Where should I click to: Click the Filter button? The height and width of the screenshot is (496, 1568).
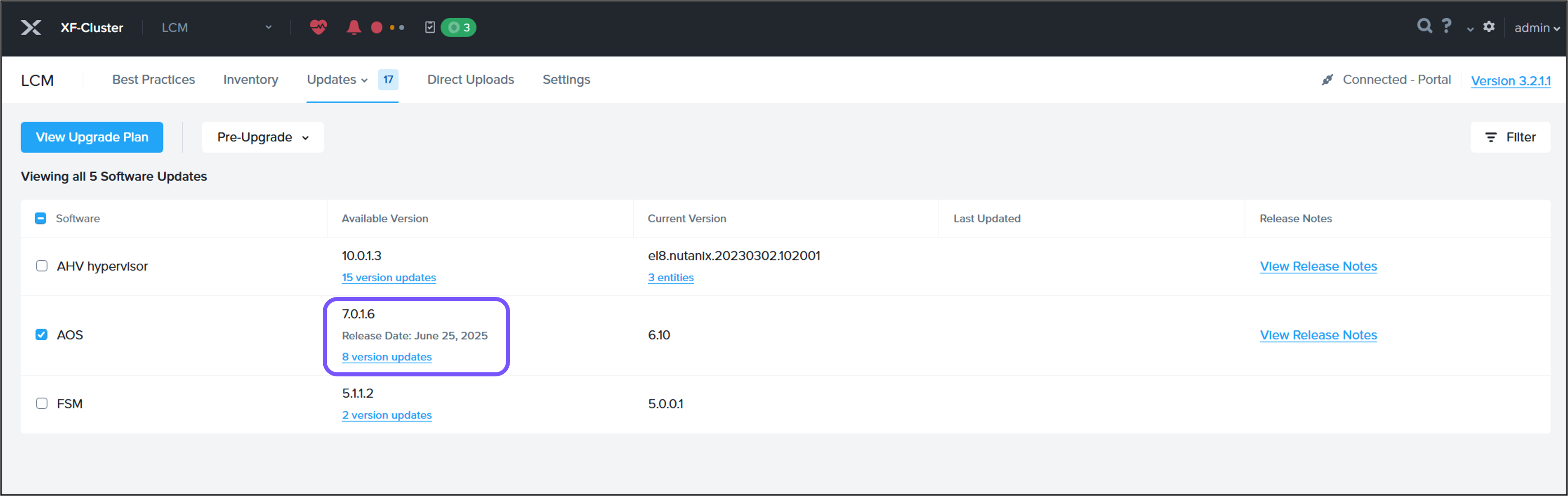tap(1510, 138)
